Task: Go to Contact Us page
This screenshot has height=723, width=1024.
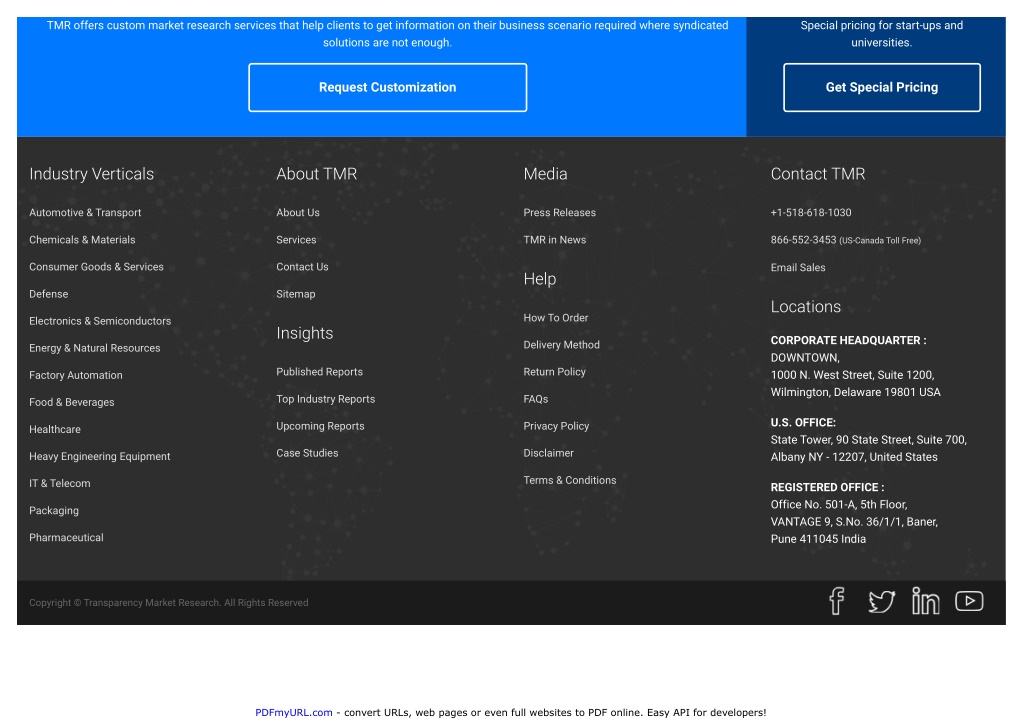Action: pyautogui.click(x=302, y=266)
